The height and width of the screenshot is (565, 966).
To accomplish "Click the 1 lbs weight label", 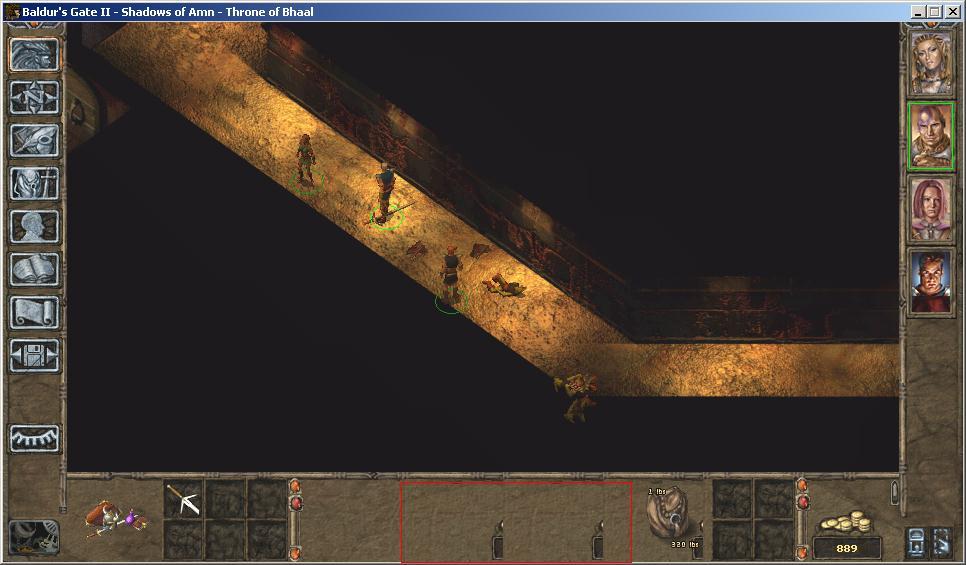I will pyautogui.click(x=657, y=492).
